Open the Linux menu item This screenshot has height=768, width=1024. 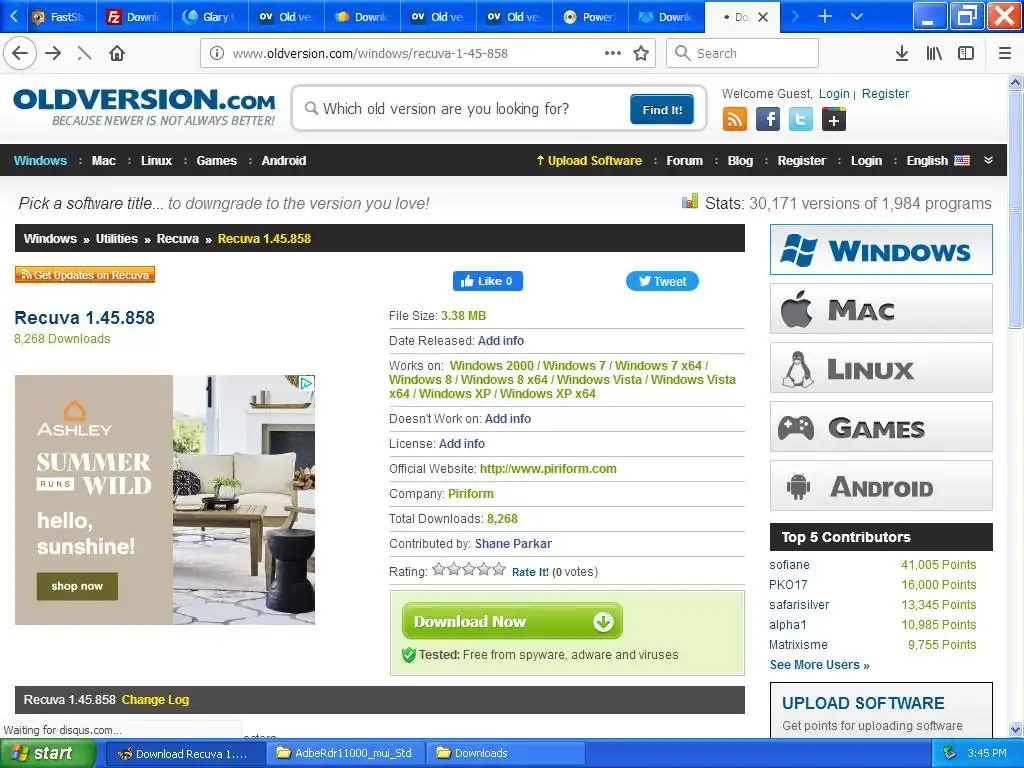coord(156,161)
